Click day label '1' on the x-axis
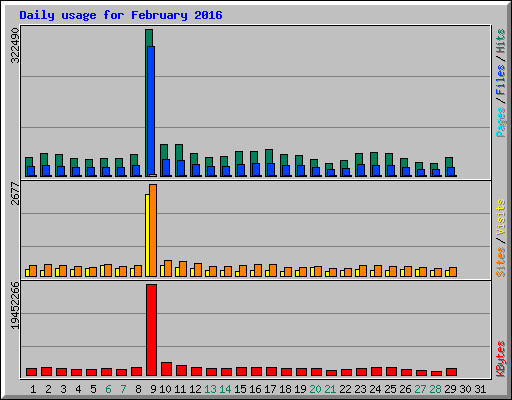The image size is (512, 400). [33, 389]
